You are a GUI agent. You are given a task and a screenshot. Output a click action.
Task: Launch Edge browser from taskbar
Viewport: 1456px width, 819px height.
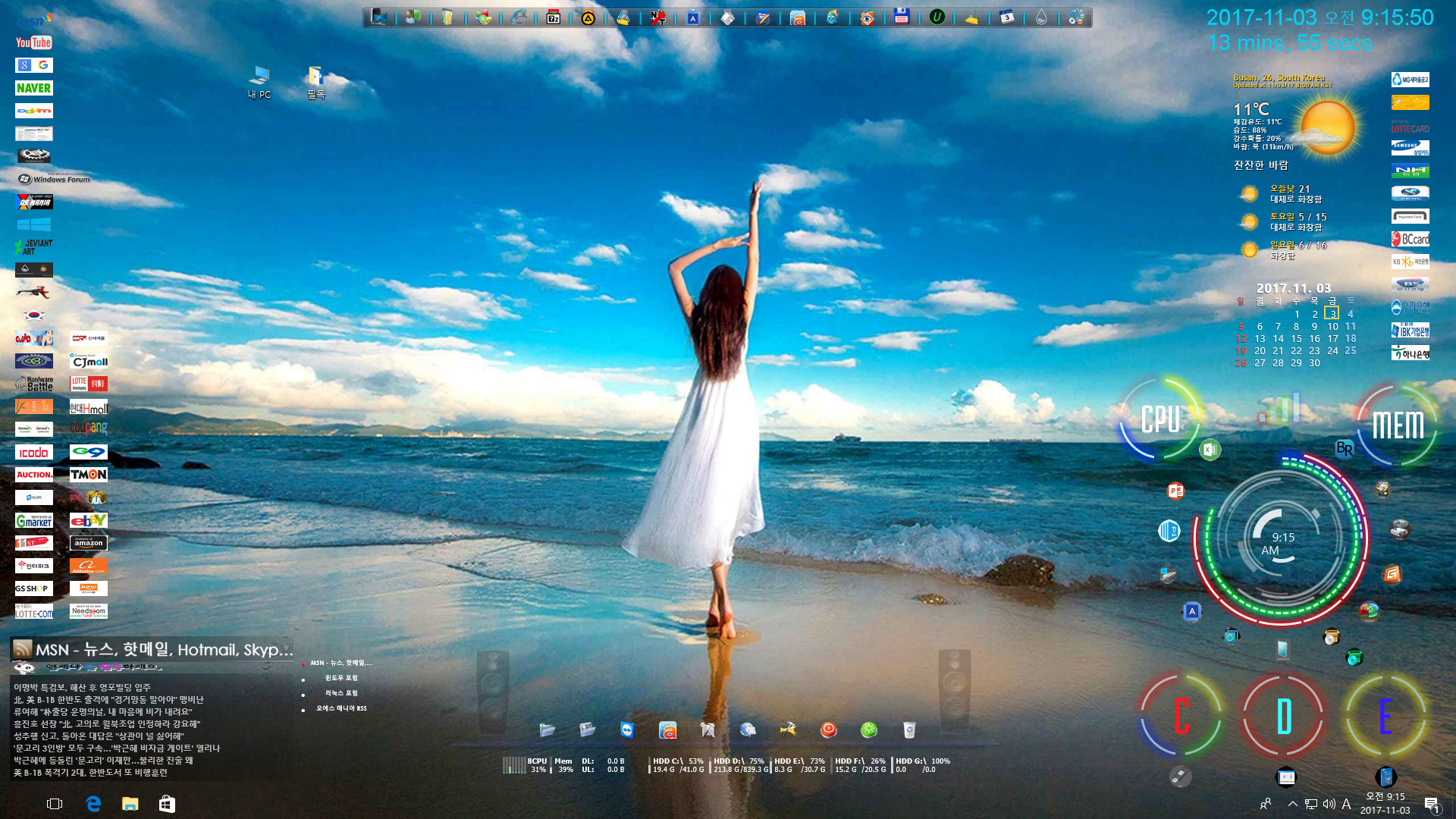pos(93,804)
